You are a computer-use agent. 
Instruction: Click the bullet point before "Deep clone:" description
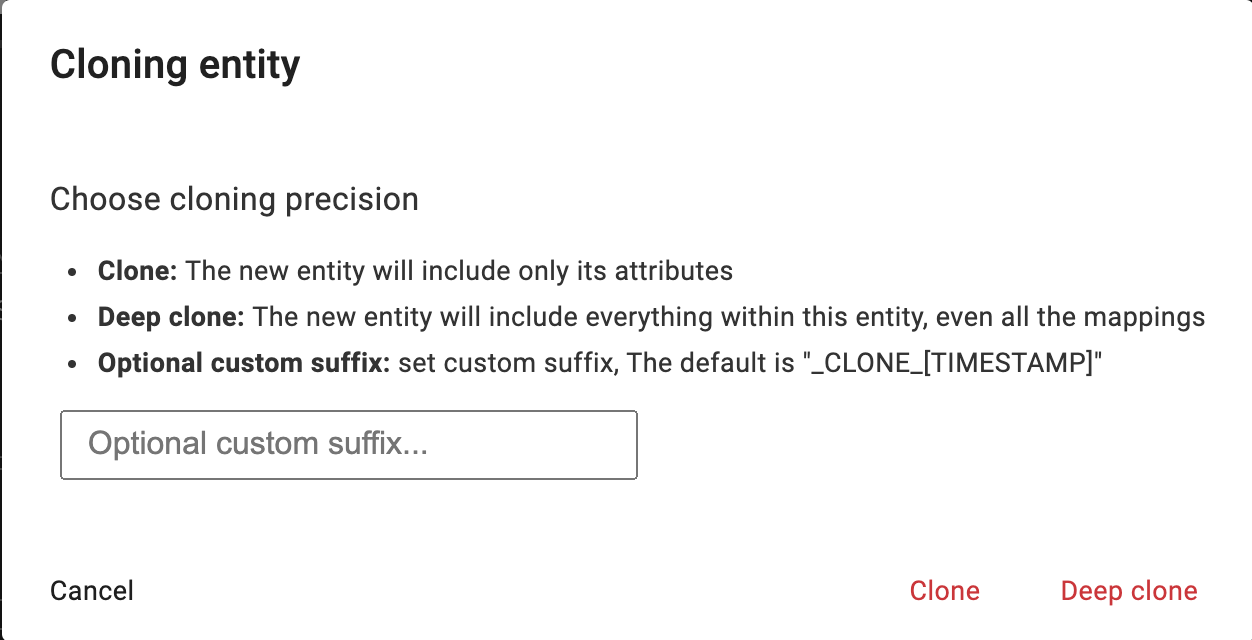coord(71,319)
